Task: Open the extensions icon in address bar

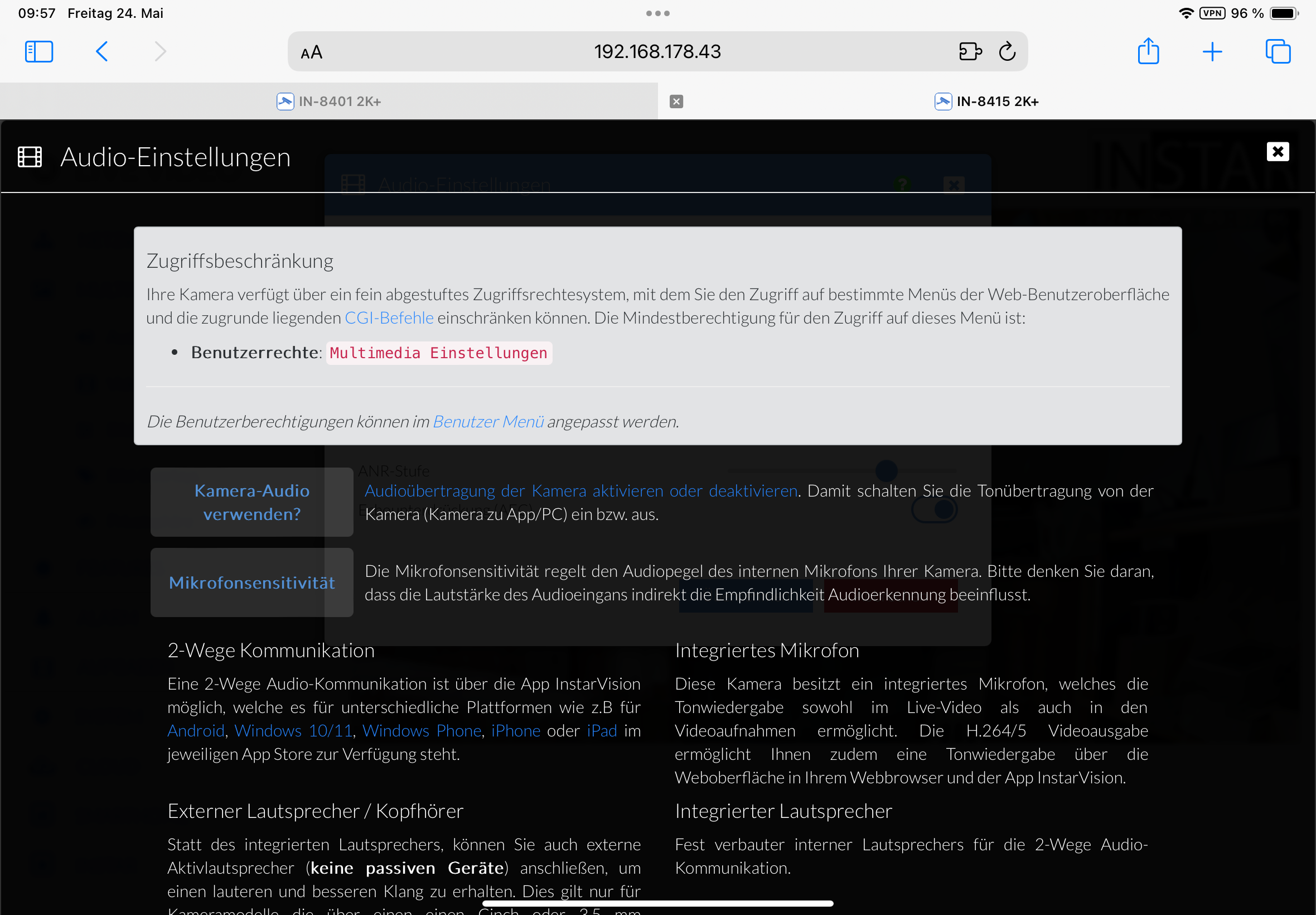Action: tap(969, 51)
